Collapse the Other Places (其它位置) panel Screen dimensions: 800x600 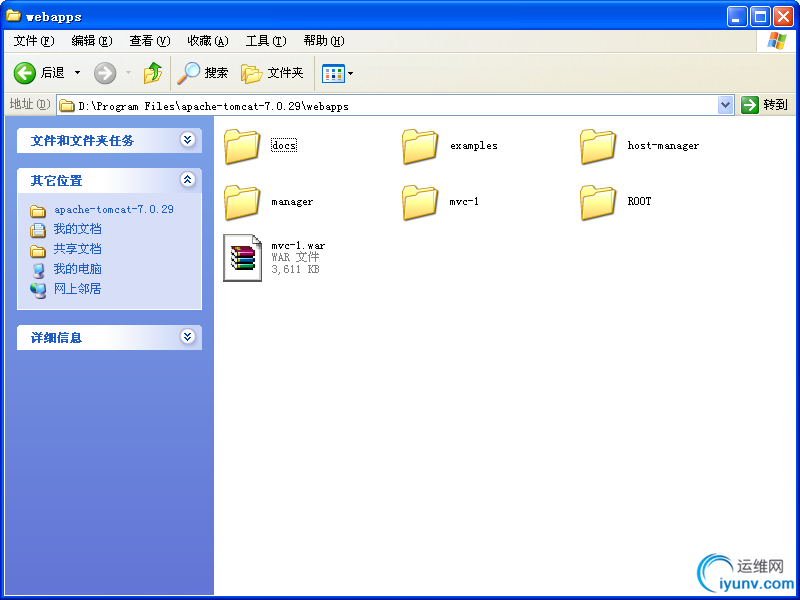pyautogui.click(x=188, y=179)
